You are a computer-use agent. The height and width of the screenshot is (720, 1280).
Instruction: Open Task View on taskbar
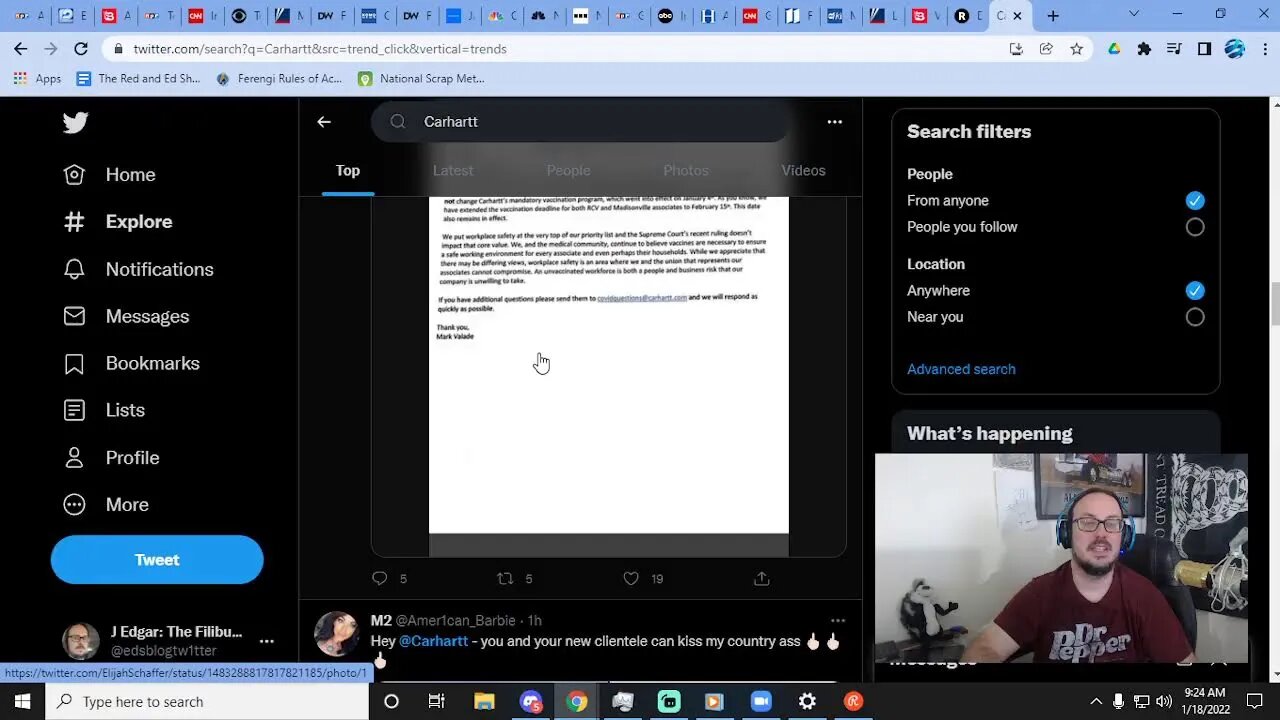point(437,701)
